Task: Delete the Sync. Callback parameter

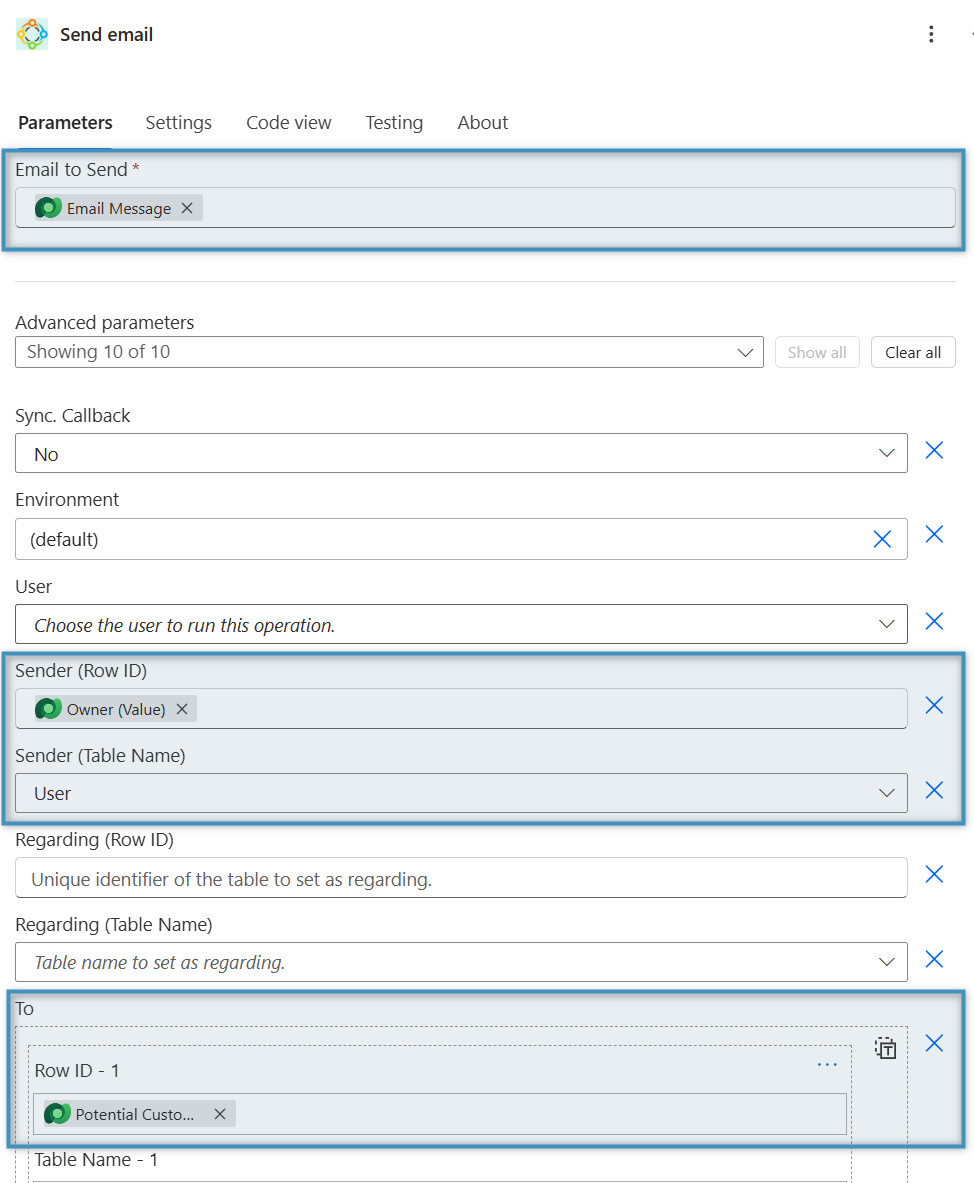Action: point(934,451)
